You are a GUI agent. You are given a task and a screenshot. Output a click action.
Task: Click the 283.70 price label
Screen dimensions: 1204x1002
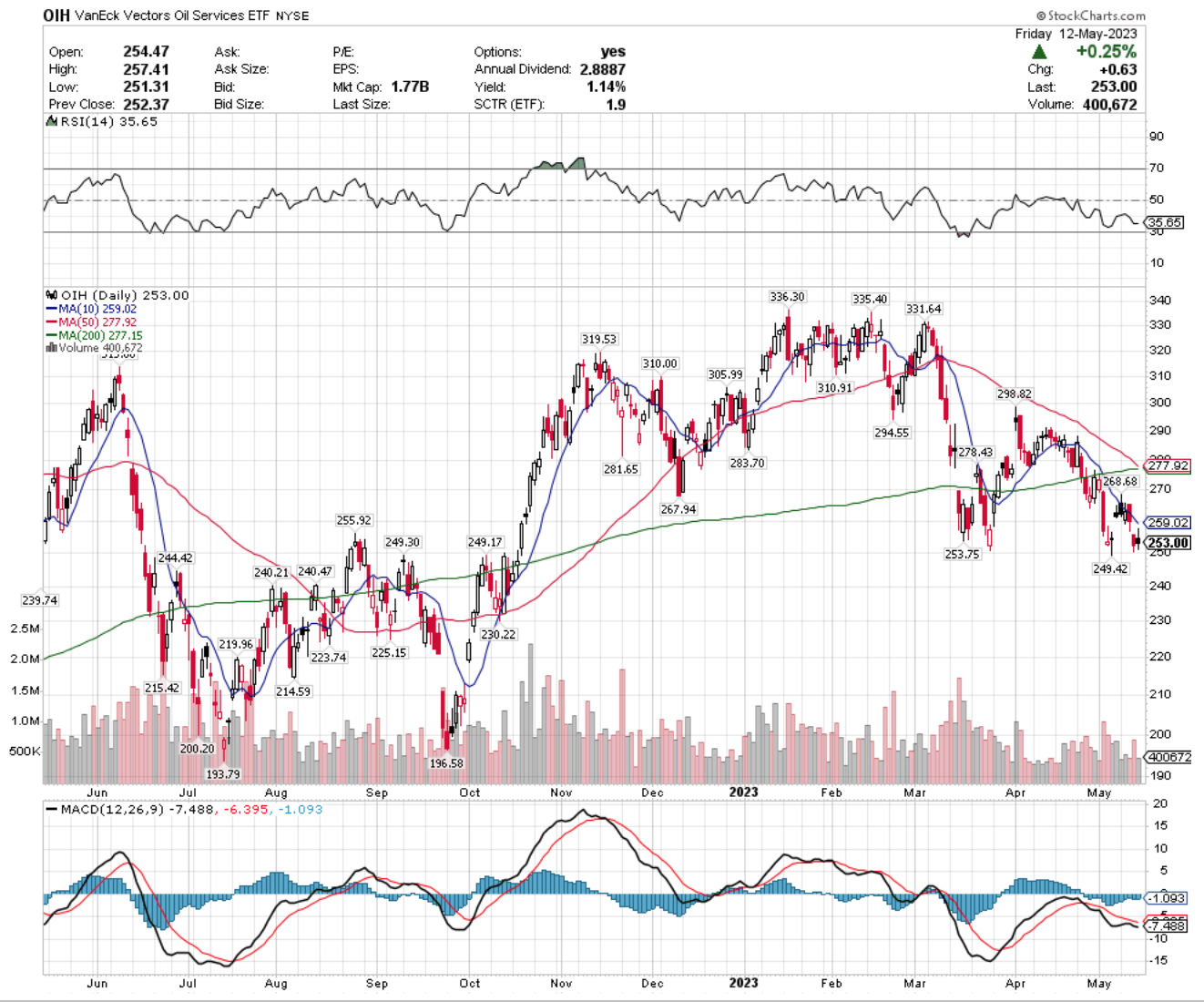(747, 464)
